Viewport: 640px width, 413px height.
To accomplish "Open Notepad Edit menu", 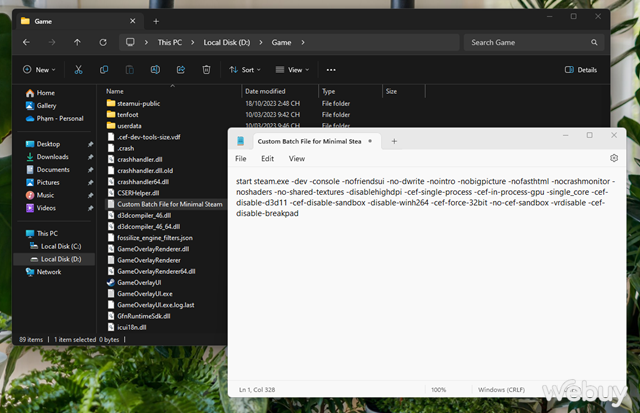I will pos(268,159).
